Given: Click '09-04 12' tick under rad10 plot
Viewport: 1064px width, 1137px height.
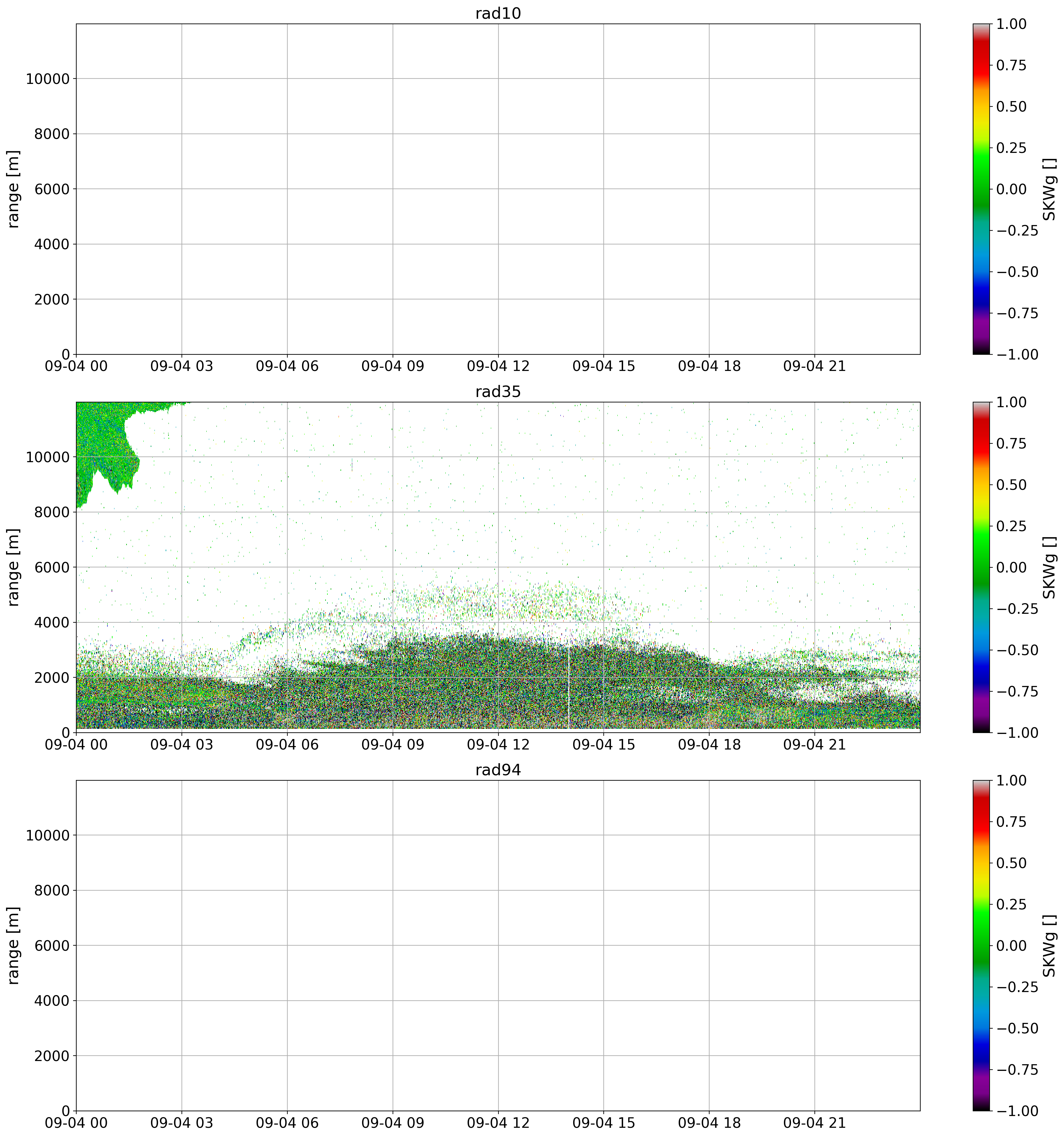Looking at the screenshot, I should click(x=498, y=366).
